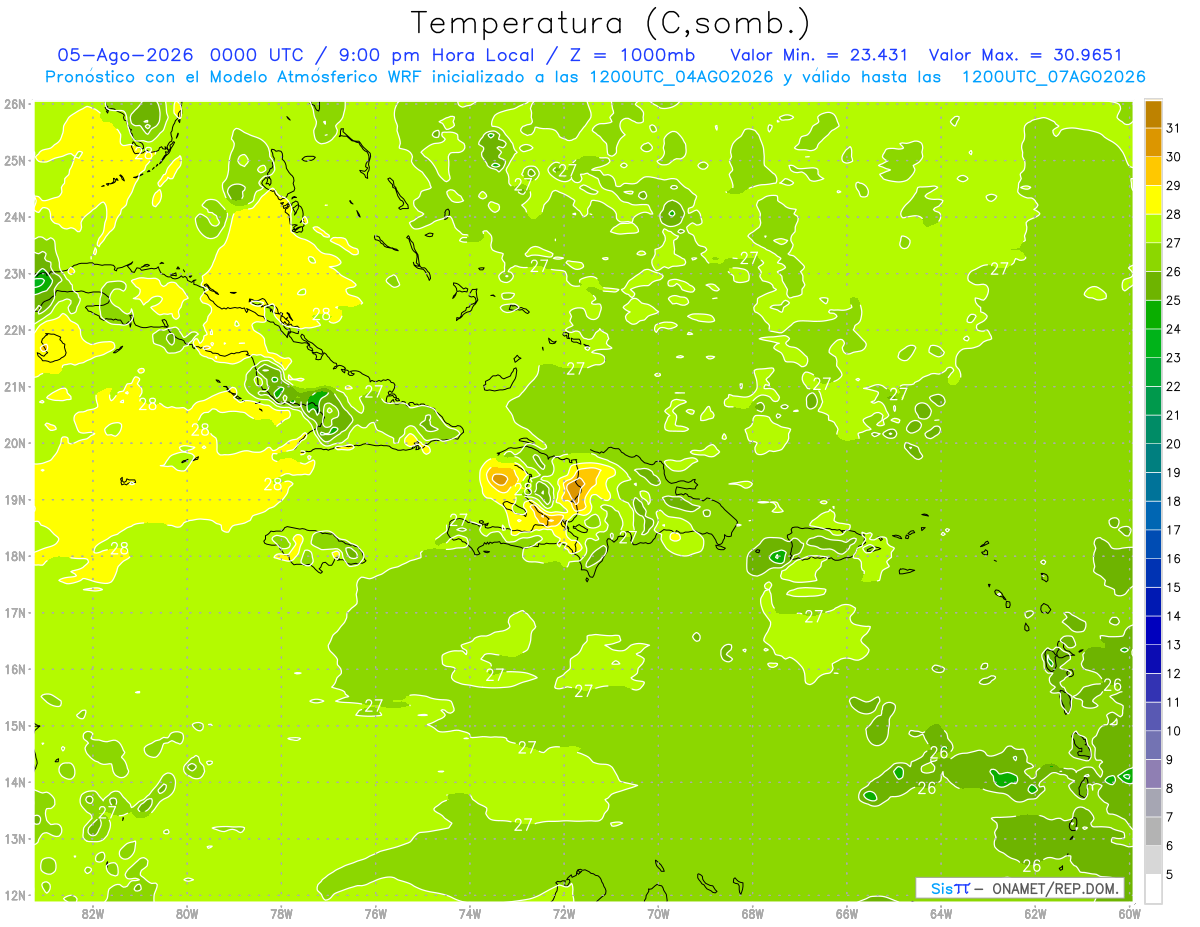The width and height of the screenshot is (1200, 927).
Task: Select the '1200UTC_04AGO2026' initialization time
Action: click(681, 77)
